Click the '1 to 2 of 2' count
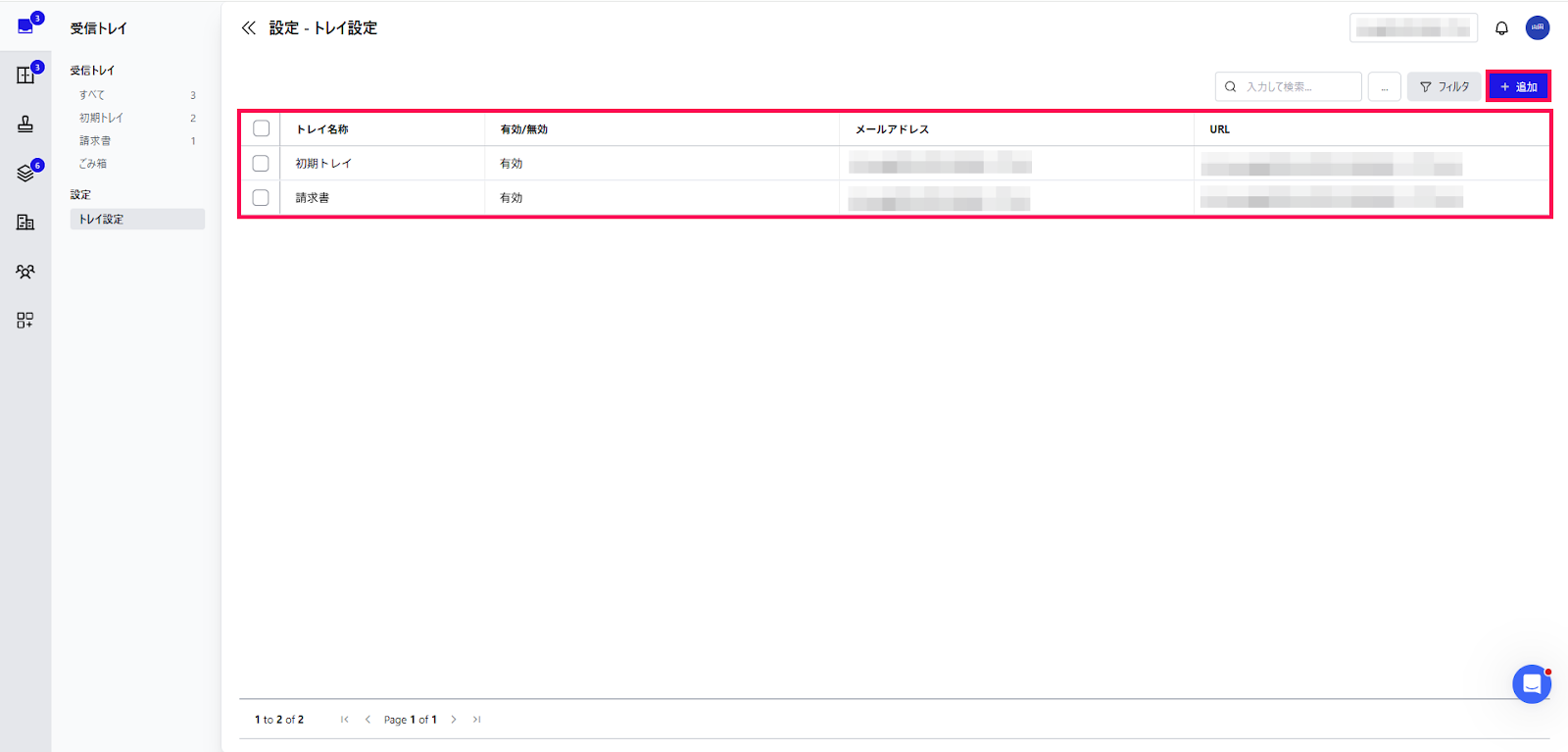This screenshot has height=752, width=1568. coord(279,720)
